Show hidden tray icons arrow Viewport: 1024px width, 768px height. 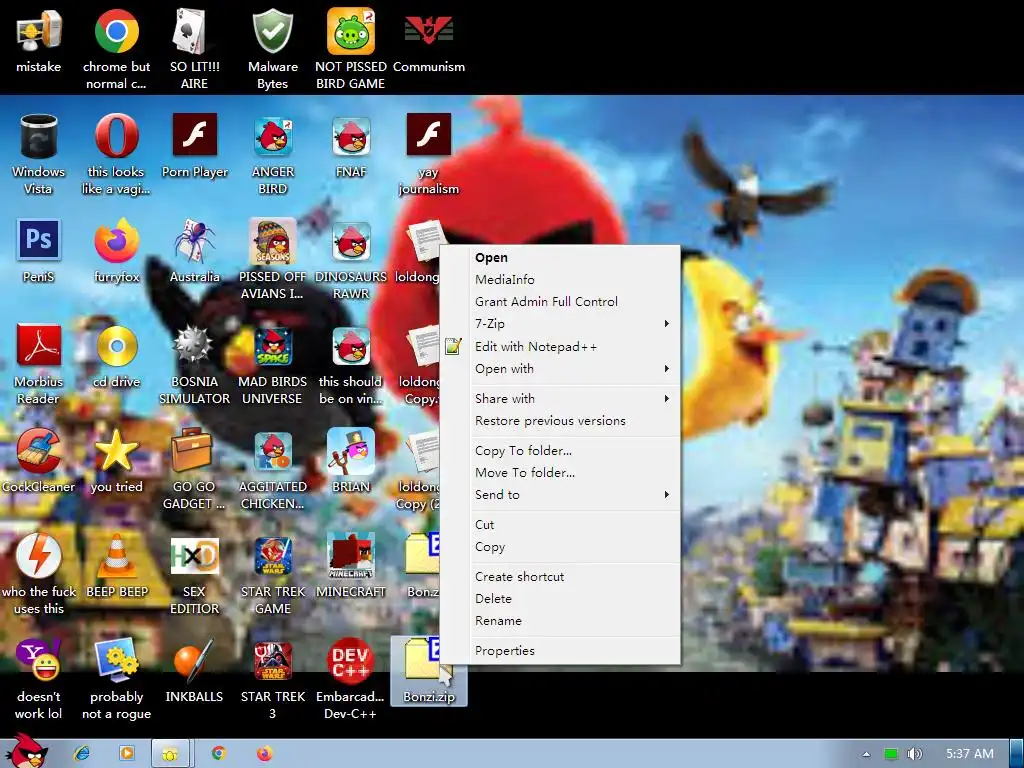point(866,754)
